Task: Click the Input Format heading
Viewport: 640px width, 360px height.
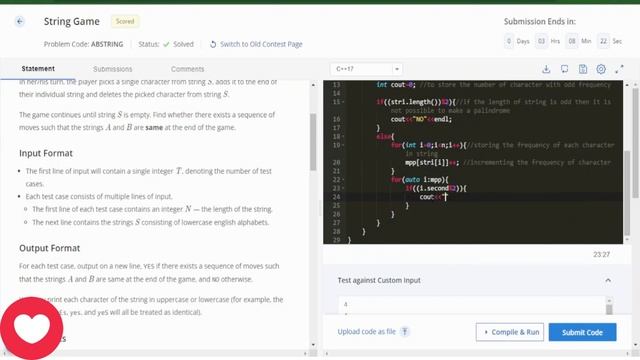Action: click(46, 153)
